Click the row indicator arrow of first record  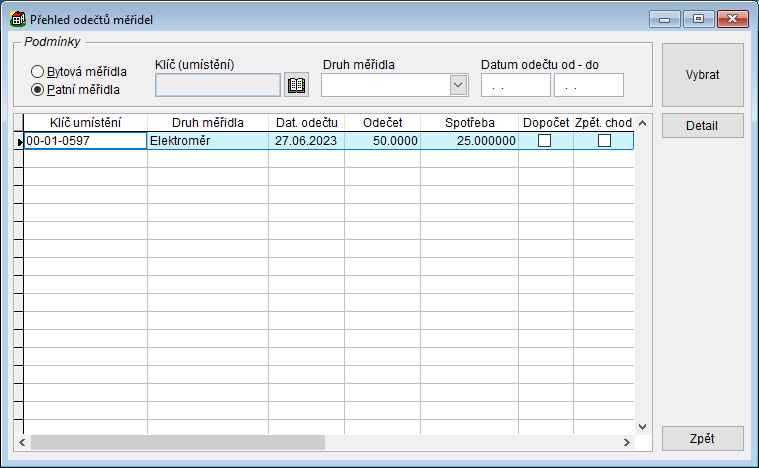click(18, 142)
